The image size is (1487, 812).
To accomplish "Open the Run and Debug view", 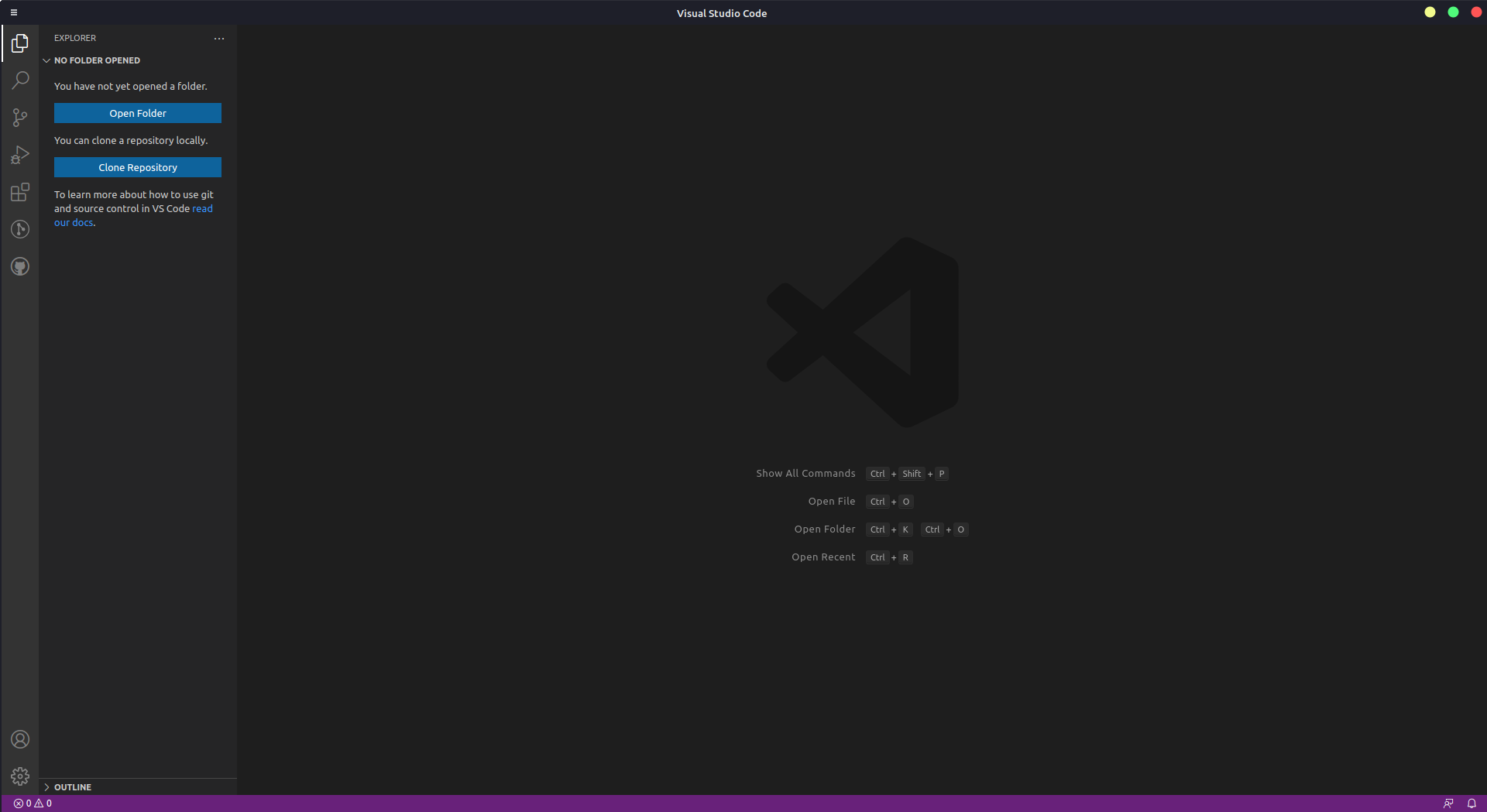I will click(x=20, y=155).
